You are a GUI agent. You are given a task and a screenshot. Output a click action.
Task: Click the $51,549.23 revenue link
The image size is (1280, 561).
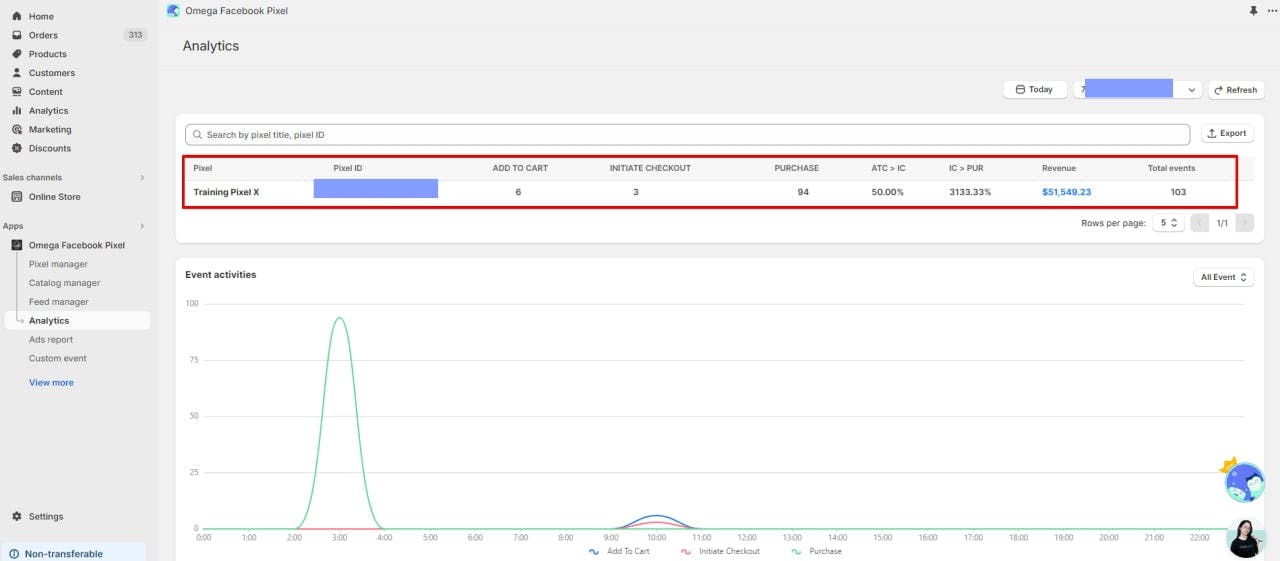click(1066, 192)
